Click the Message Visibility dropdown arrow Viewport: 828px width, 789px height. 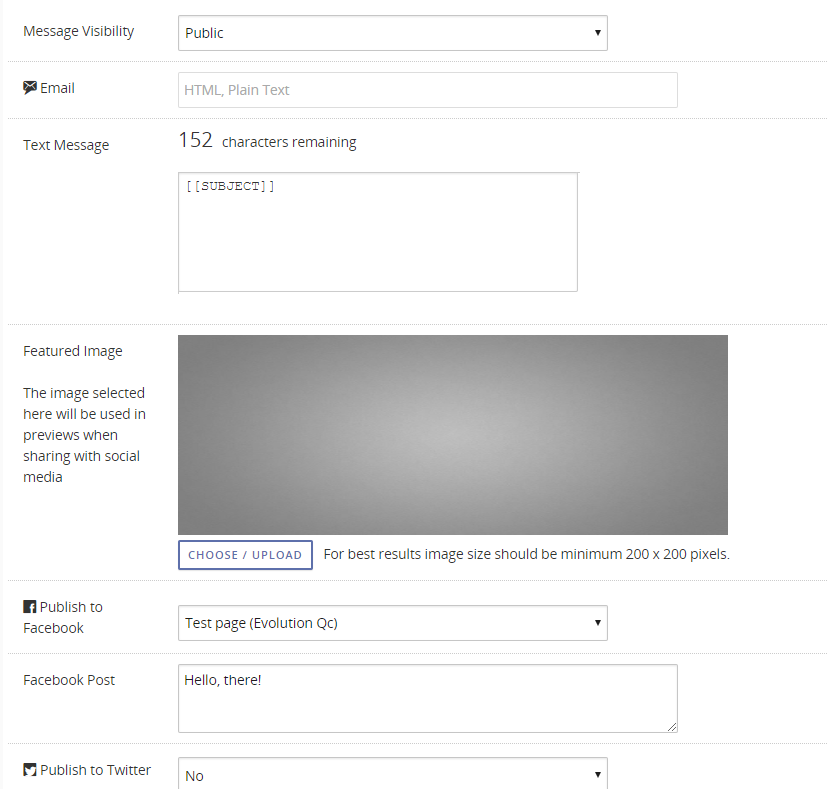point(597,33)
